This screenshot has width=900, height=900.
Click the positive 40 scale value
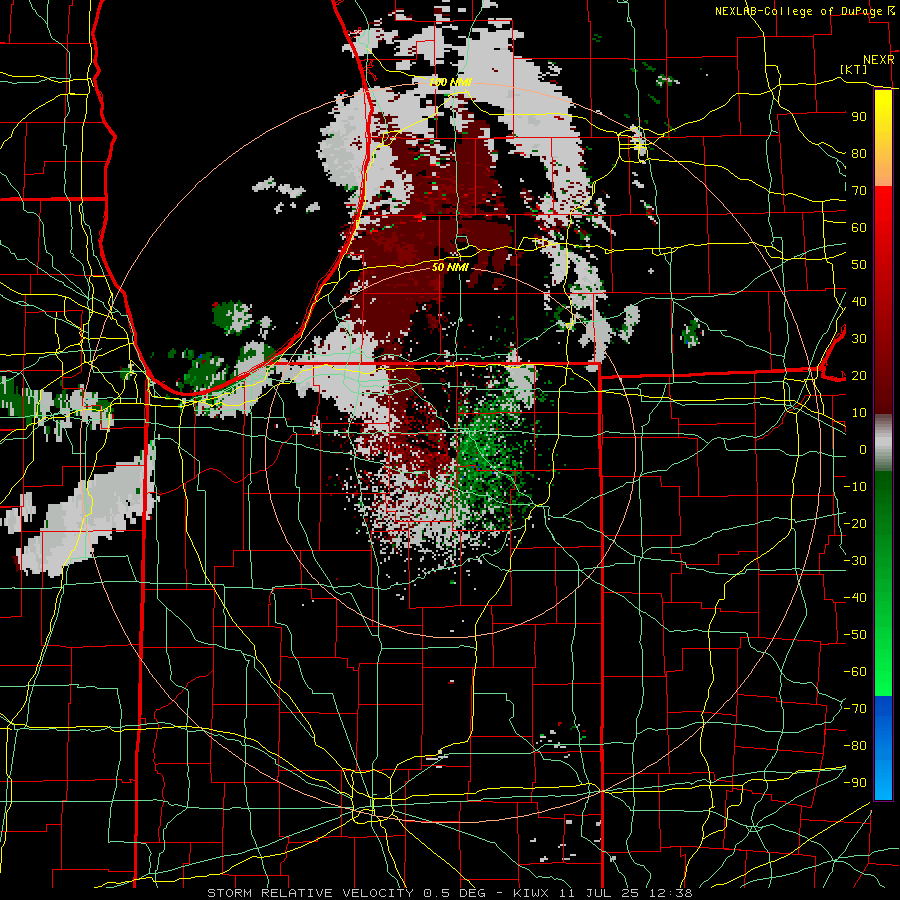tap(859, 301)
